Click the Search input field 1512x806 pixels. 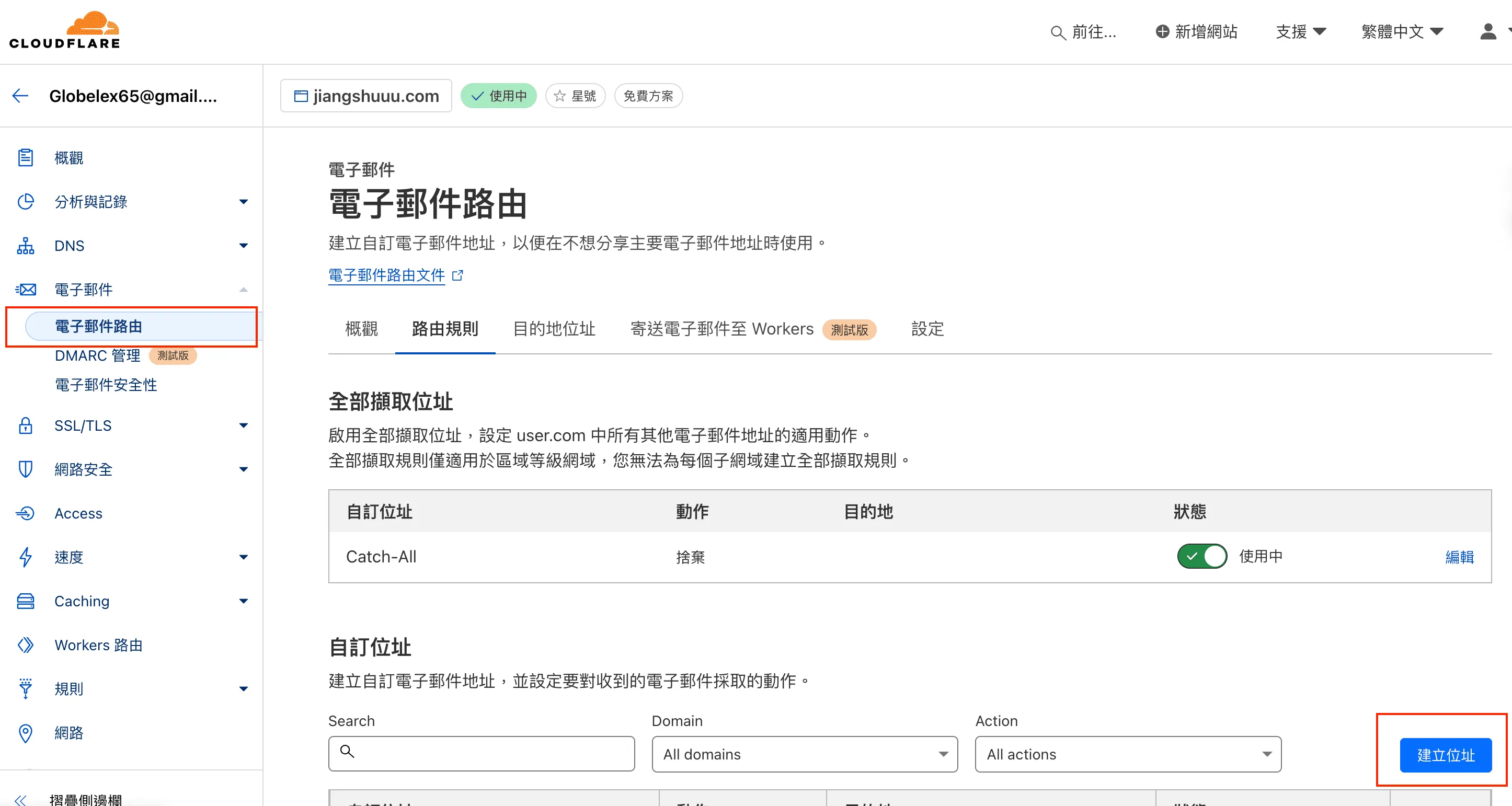(x=482, y=754)
